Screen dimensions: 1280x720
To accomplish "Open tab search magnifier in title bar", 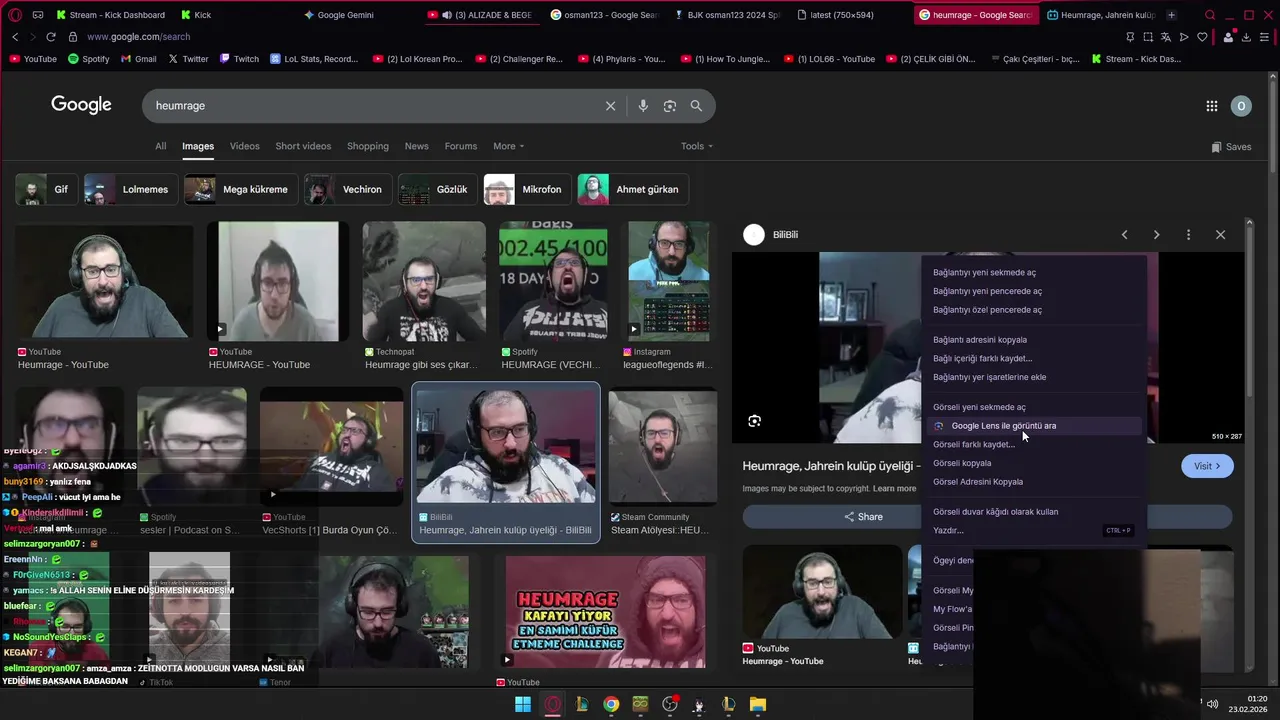I will pyautogui.click(x=1210, y=15).
